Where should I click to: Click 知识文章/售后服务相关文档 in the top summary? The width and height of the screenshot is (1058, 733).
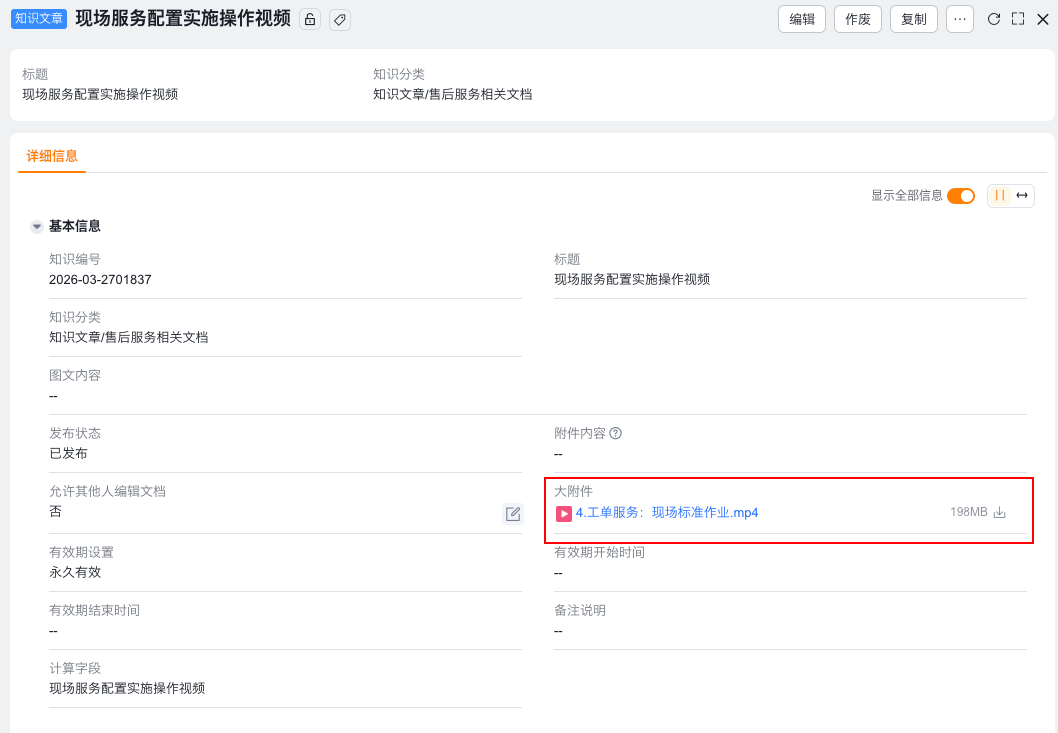[452, 94]
